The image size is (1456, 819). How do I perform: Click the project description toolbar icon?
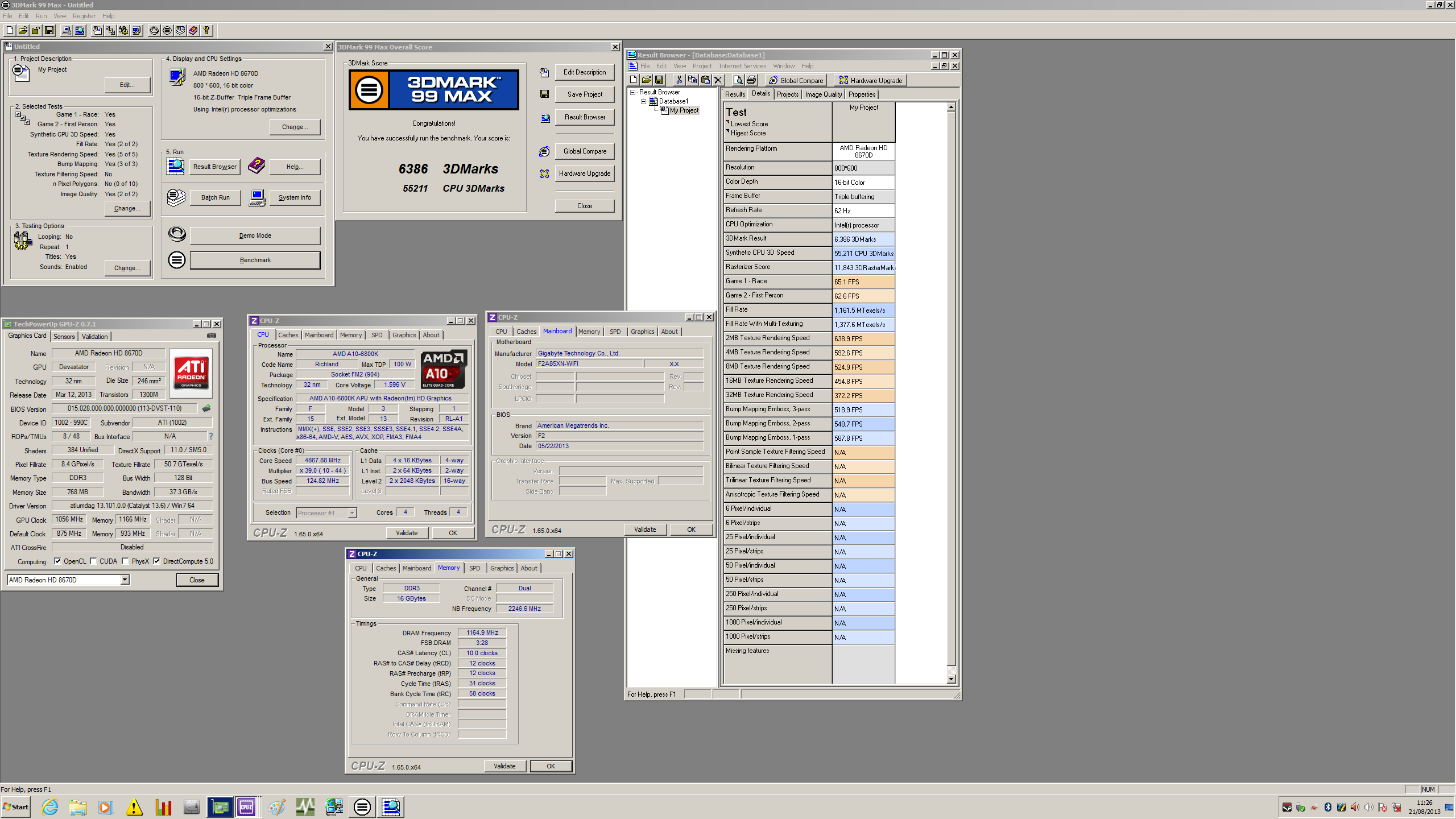coord(97,30)
